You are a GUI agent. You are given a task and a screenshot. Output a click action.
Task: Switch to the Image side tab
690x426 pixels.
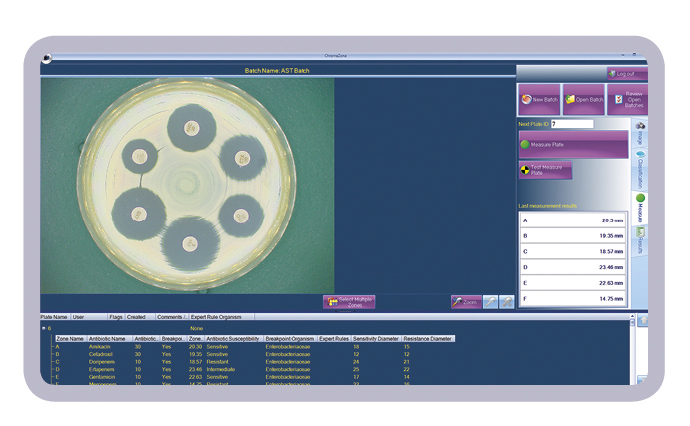[640, 134]
